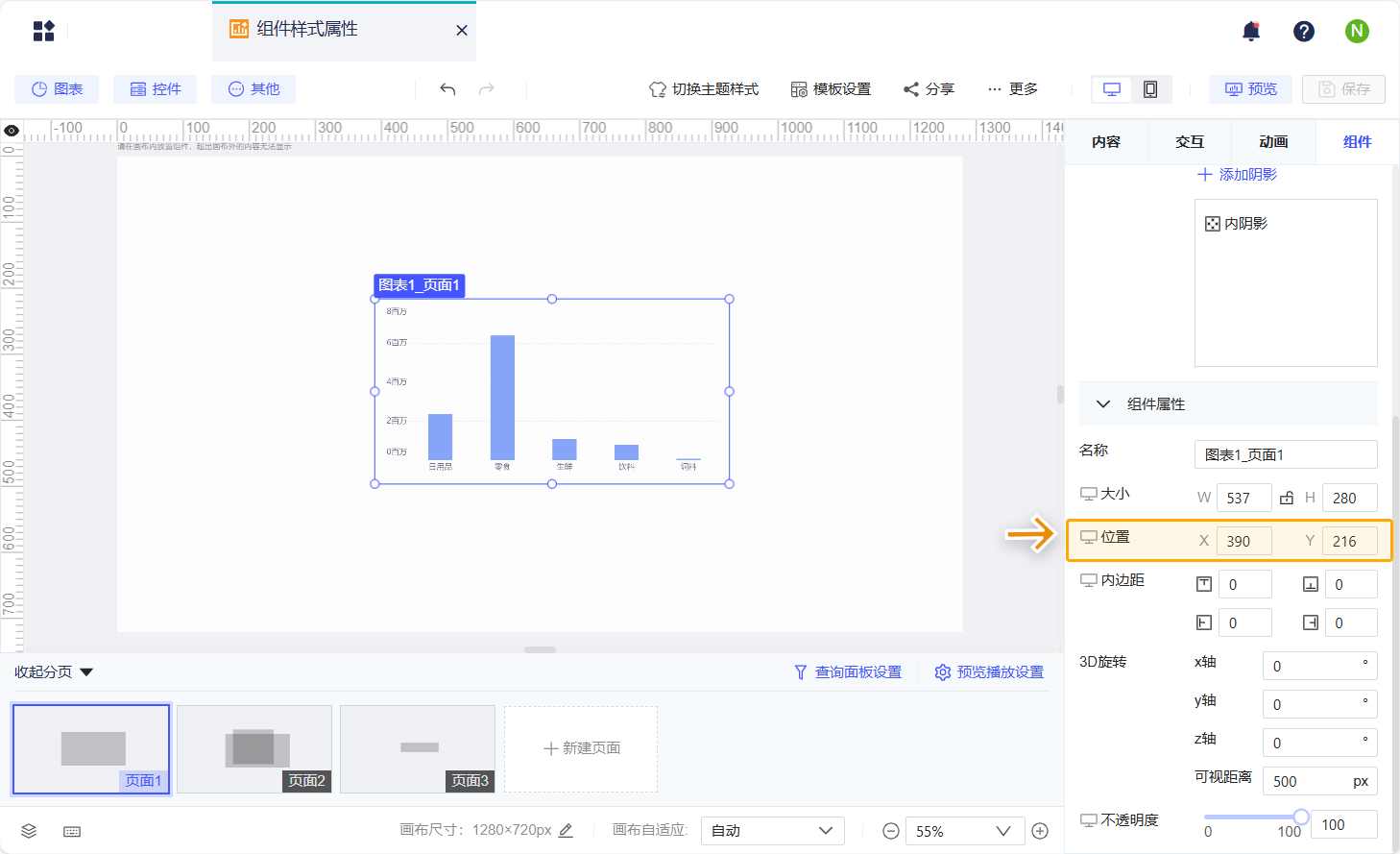Switch to mobile layout view
The image size is (1400, 854).
(1150, 89)
